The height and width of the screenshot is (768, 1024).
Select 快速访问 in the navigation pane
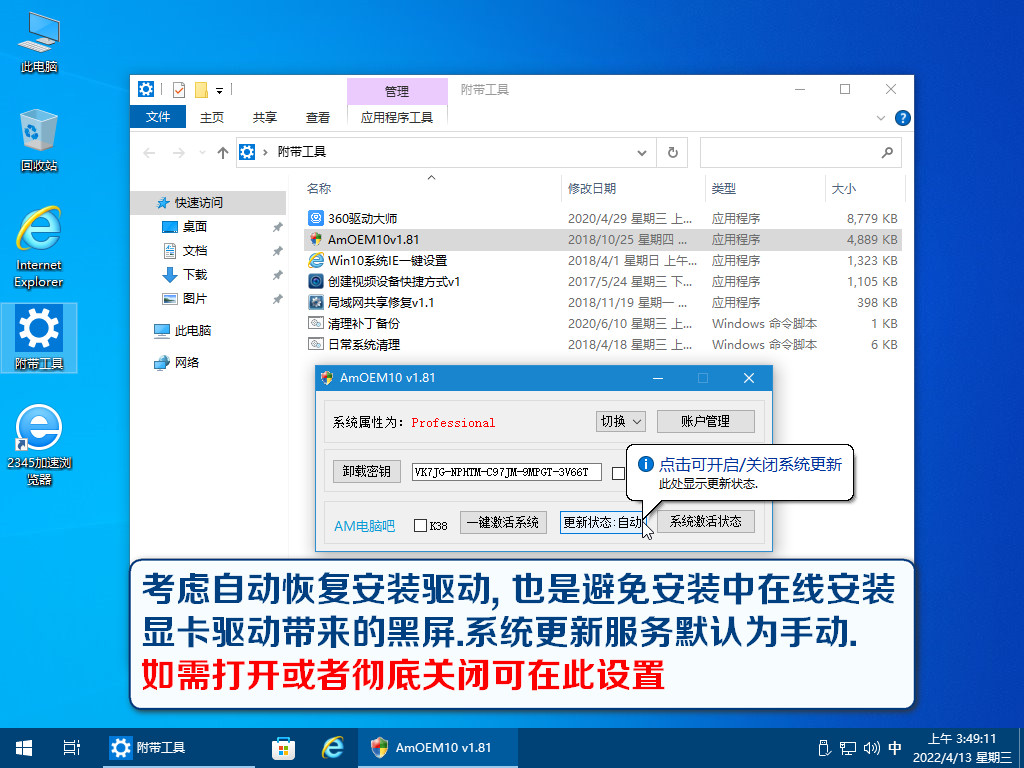point(209,202)
